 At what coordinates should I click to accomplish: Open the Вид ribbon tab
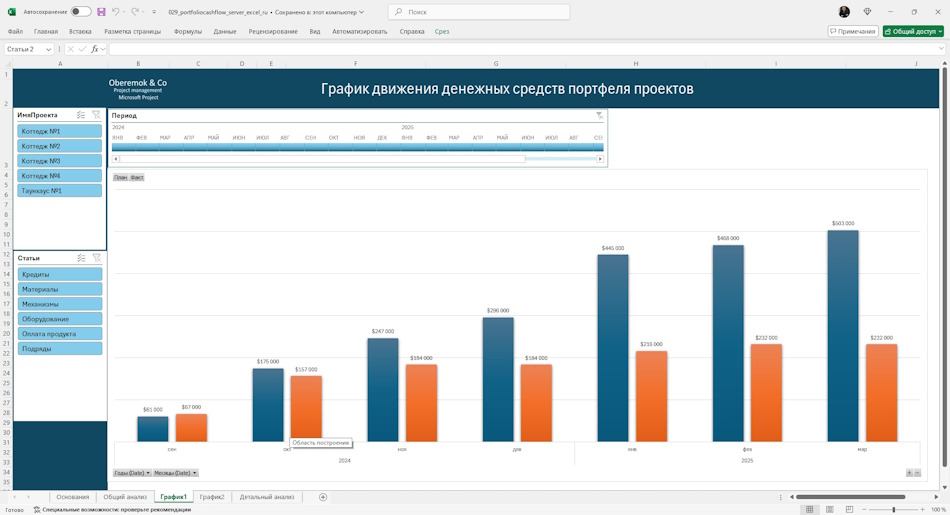coord(315,32)
